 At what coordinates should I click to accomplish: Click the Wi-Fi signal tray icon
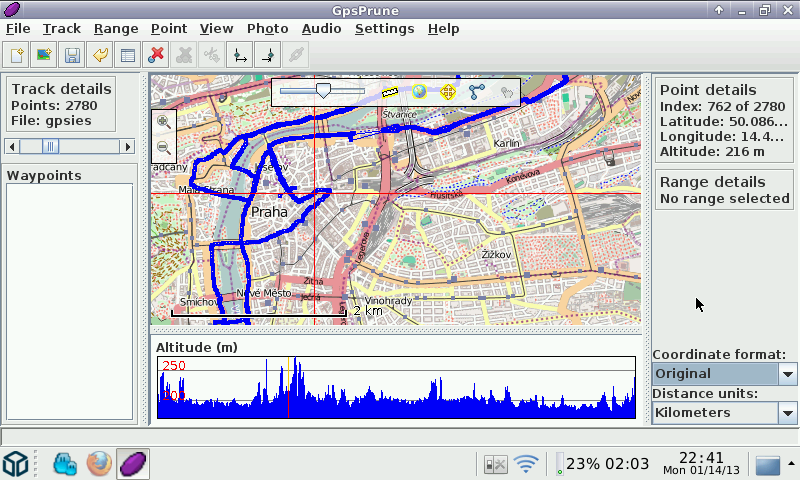[x=526, y=464]
